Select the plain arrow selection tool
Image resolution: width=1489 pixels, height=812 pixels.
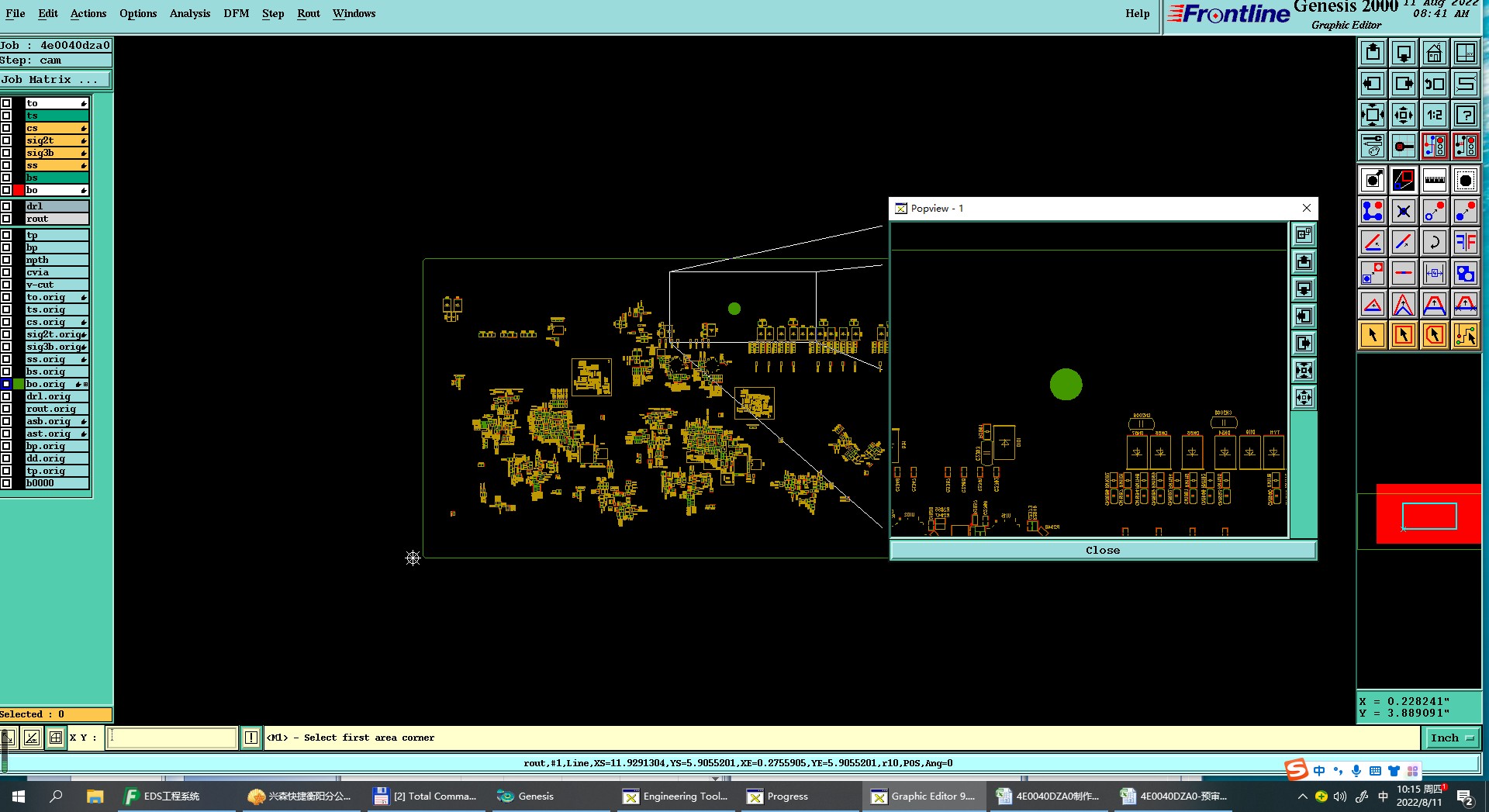pyautogui.click(x=1373, y=335)
